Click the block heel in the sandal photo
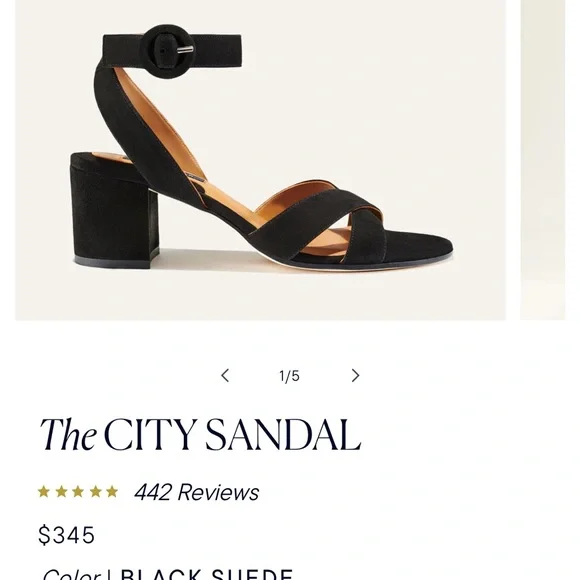580x580 pixels. 115,210
